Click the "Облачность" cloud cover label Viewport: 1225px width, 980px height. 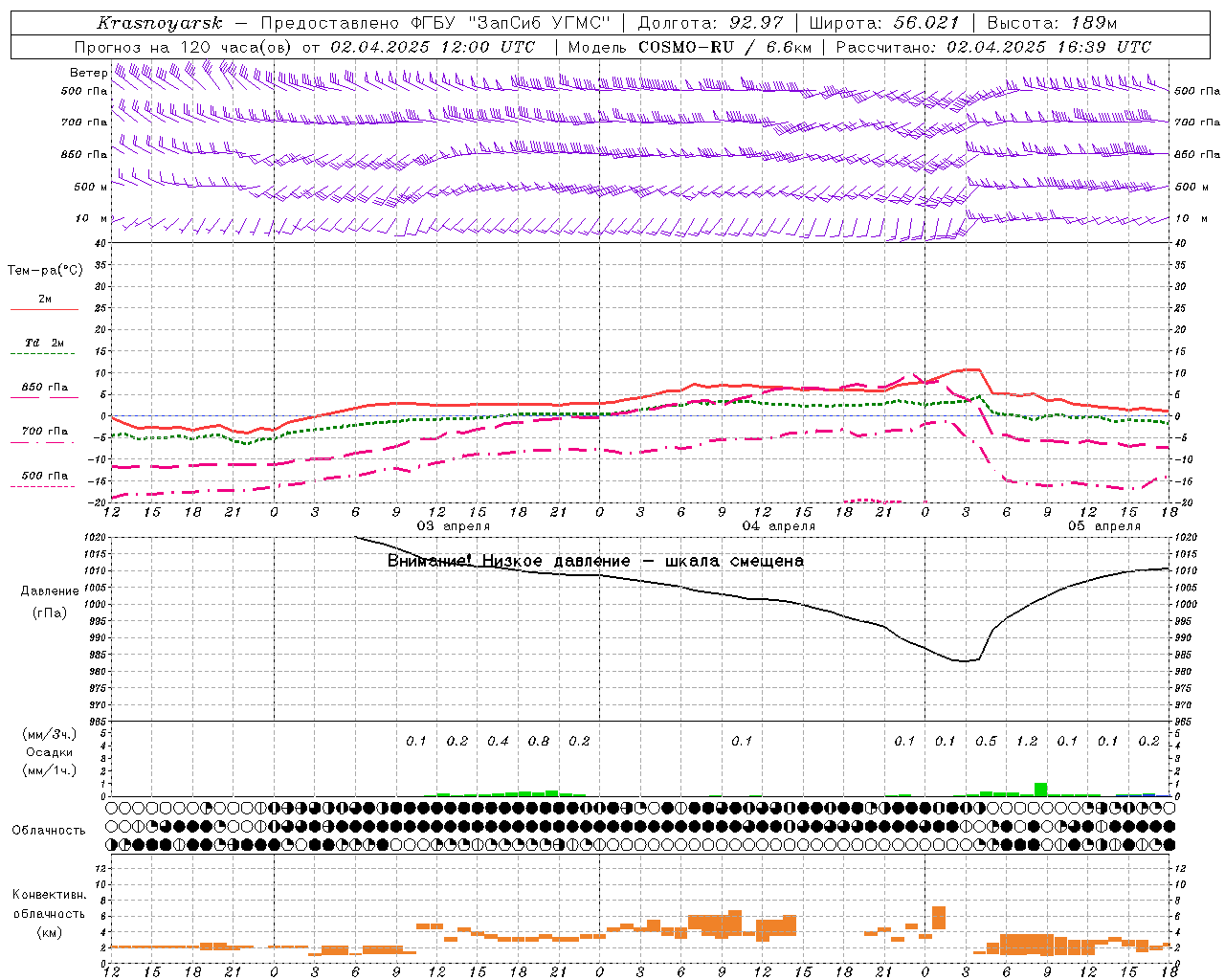tap(49, 831)
